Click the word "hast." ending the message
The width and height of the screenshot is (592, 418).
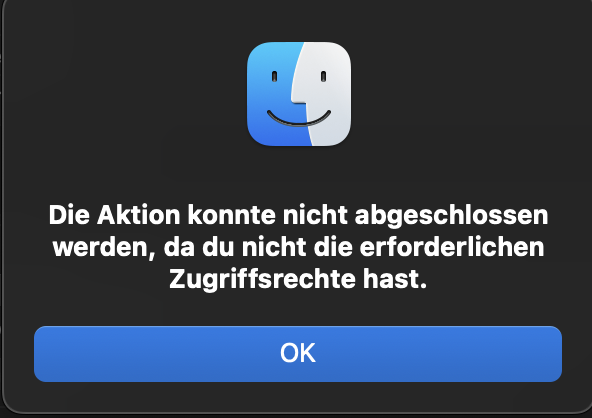click(x=395, y=279)
